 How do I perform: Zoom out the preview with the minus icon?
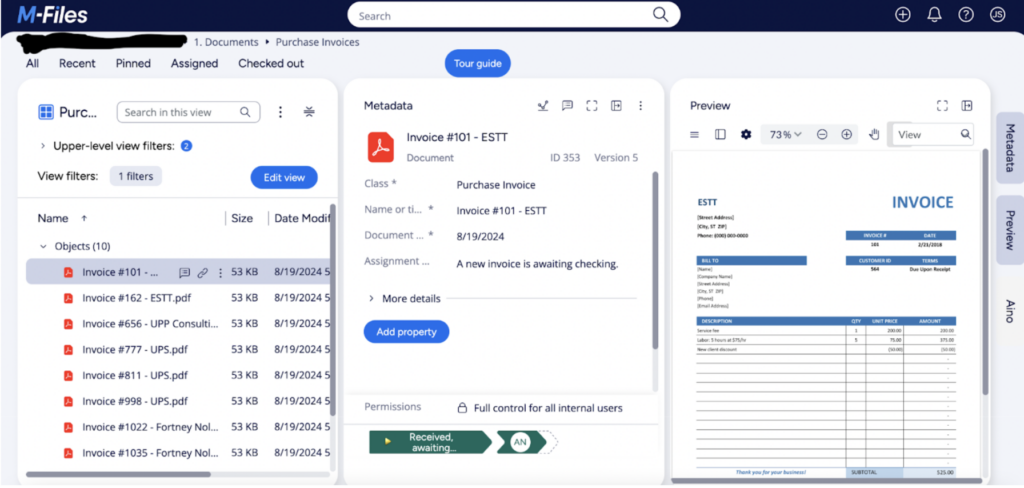[x=822, y=135]
